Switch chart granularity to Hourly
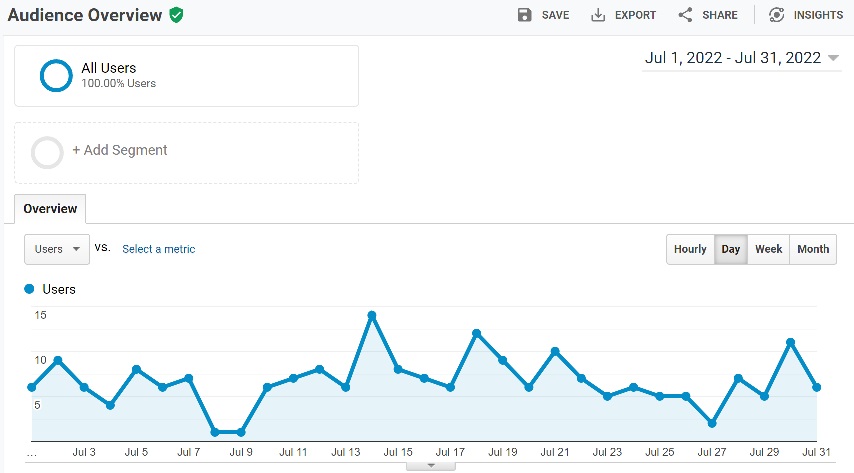The image size is (854, 473). [x=690, y=249]
